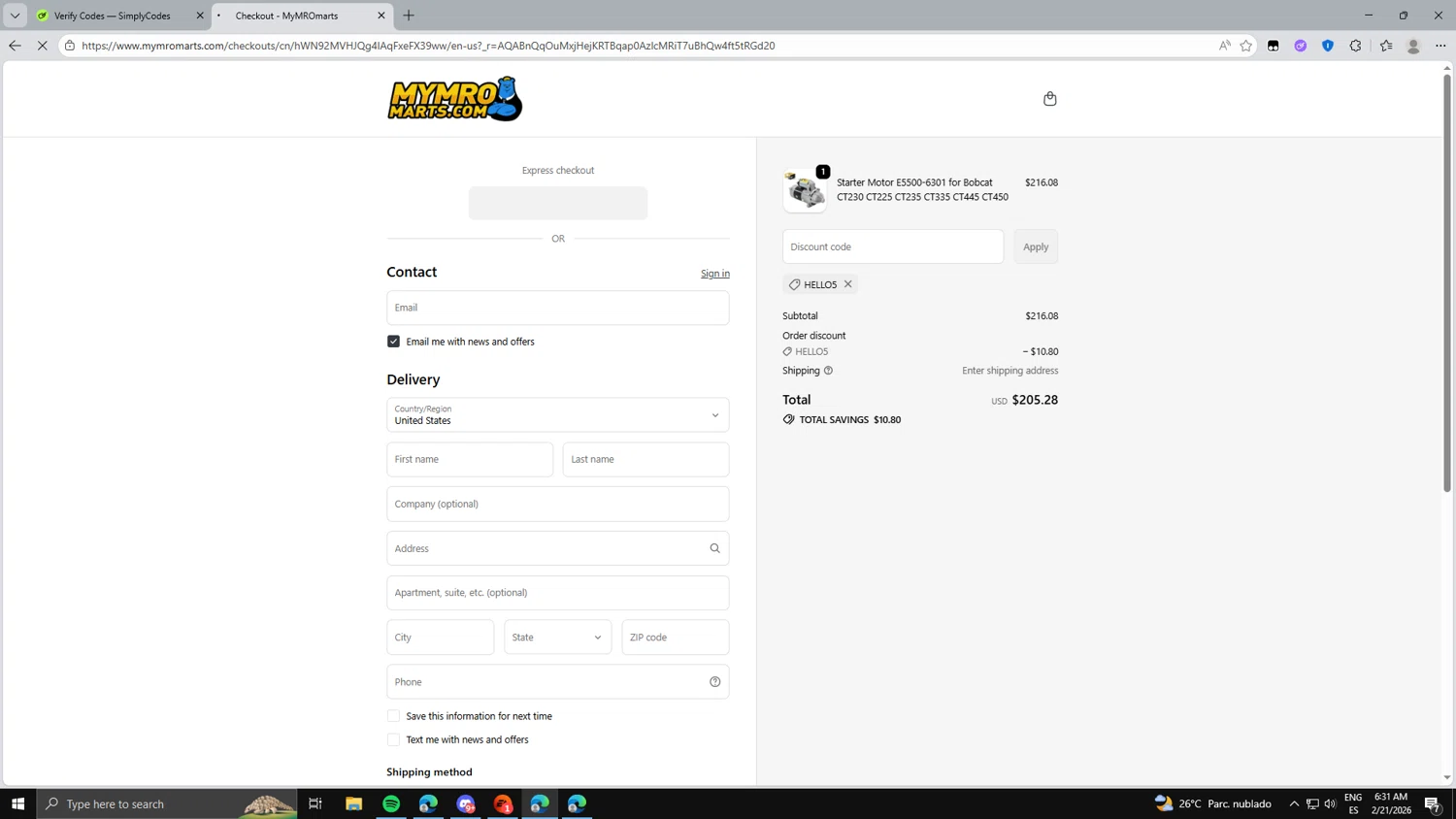
Task: Click the MyMROmarts logo
Action: click(x=454, y=99)
